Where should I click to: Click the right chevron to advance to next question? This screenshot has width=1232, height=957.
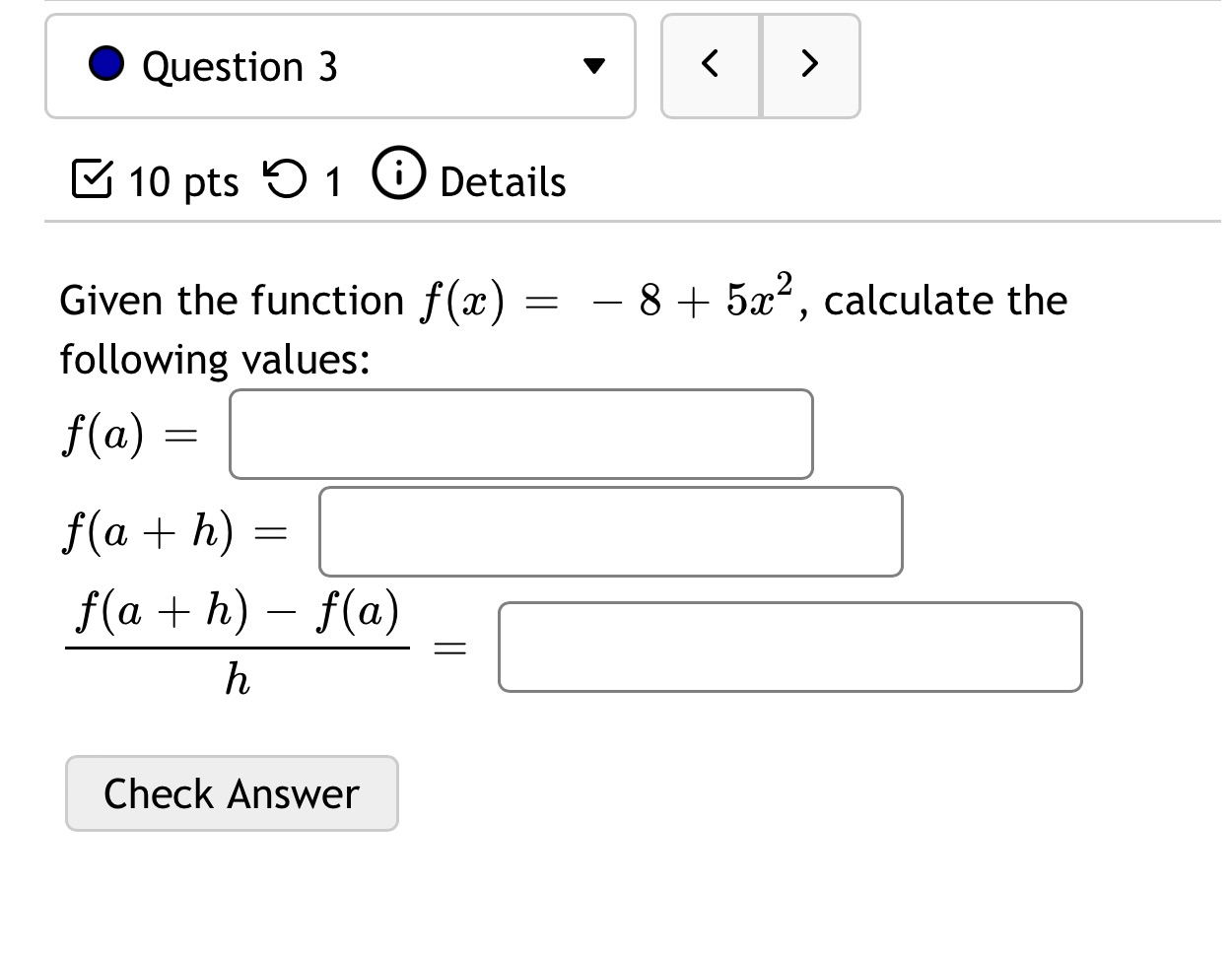[x=810, y=64]
